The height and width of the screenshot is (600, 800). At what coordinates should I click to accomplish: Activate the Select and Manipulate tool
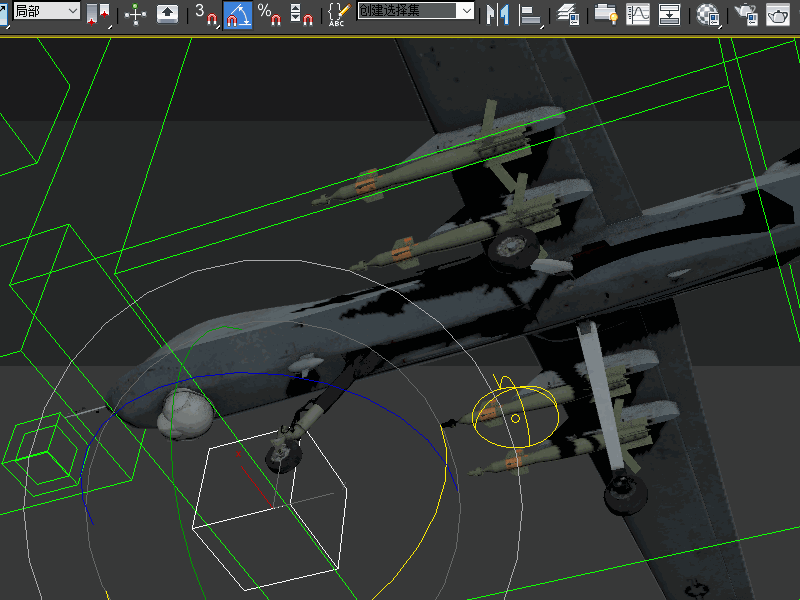135,13
